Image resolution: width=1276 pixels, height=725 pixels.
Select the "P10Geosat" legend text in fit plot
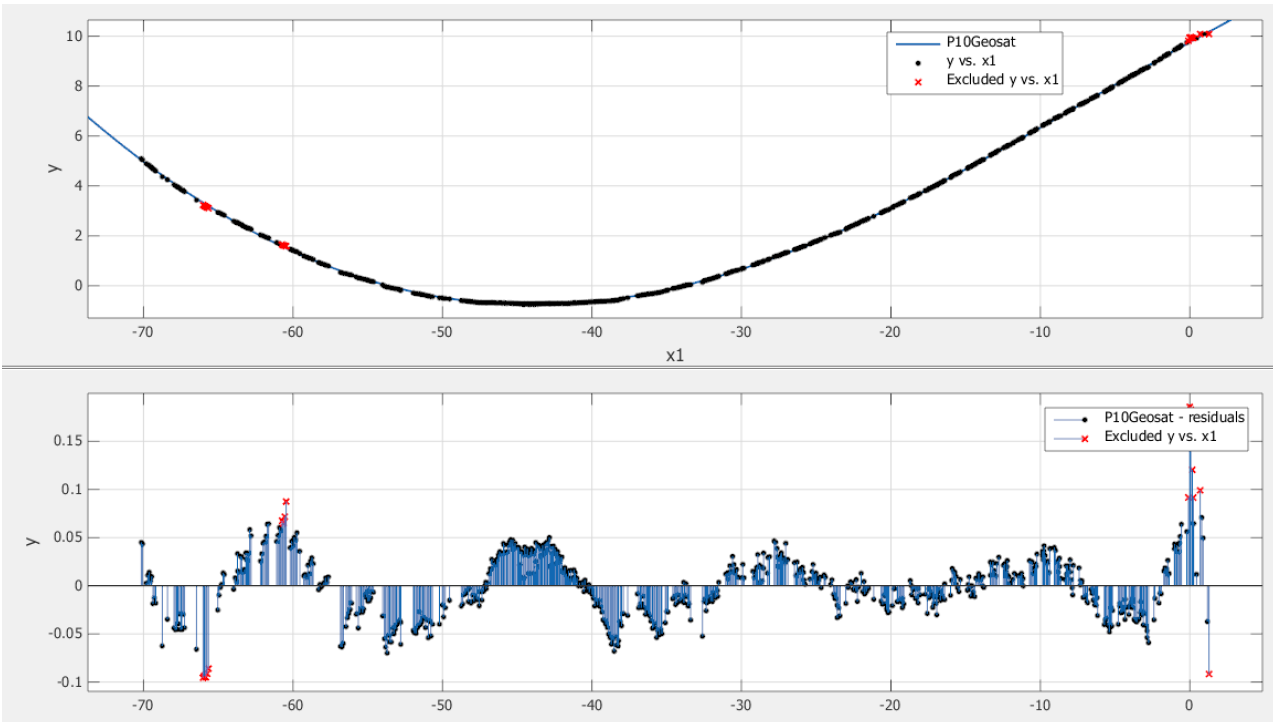pos(974,44)
